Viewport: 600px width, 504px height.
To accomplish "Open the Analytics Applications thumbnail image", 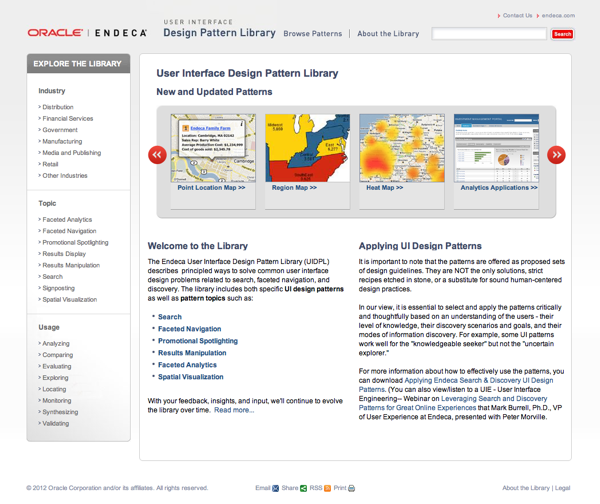I will 496,148.
